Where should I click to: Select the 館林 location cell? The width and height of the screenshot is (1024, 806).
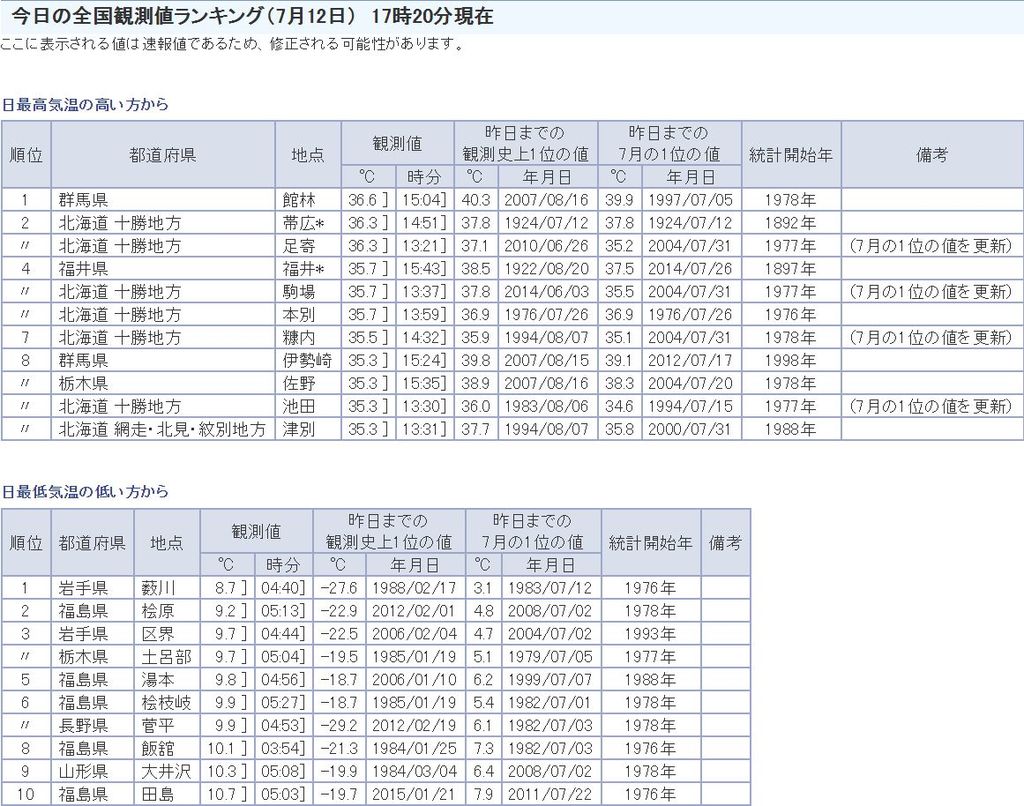tap(300, 200)
